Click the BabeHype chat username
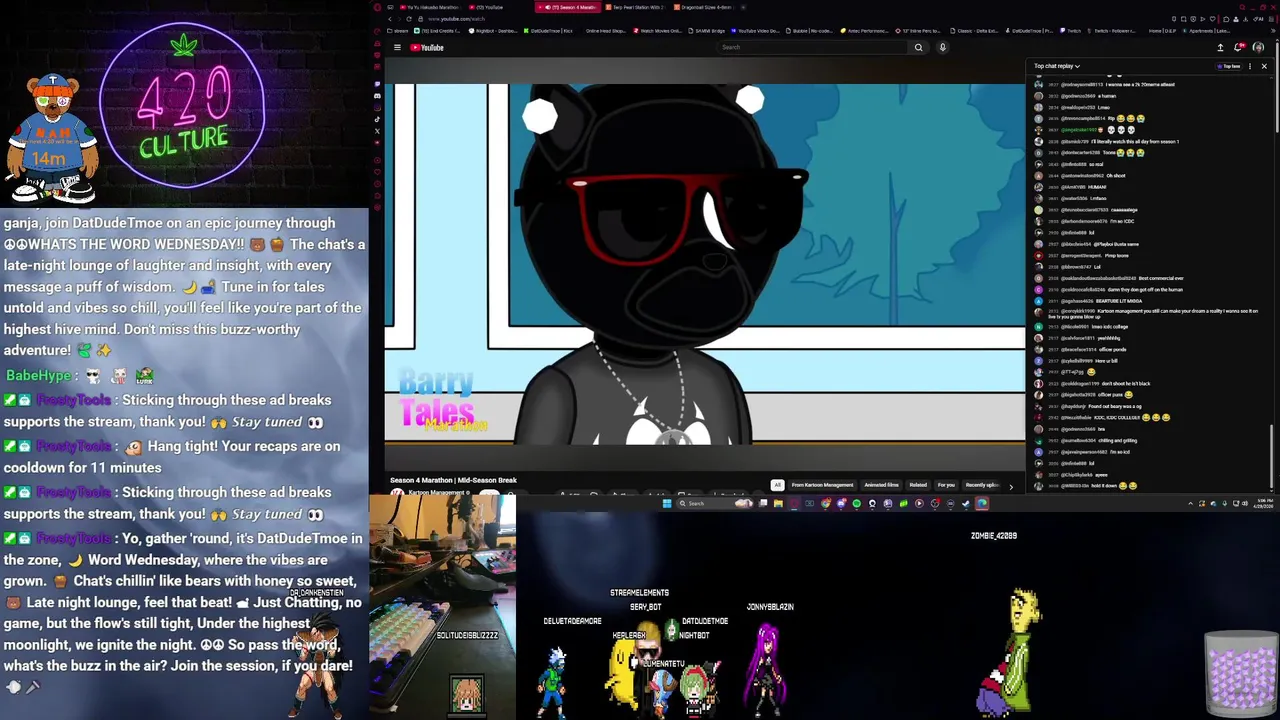 click(x=38, y=376)
